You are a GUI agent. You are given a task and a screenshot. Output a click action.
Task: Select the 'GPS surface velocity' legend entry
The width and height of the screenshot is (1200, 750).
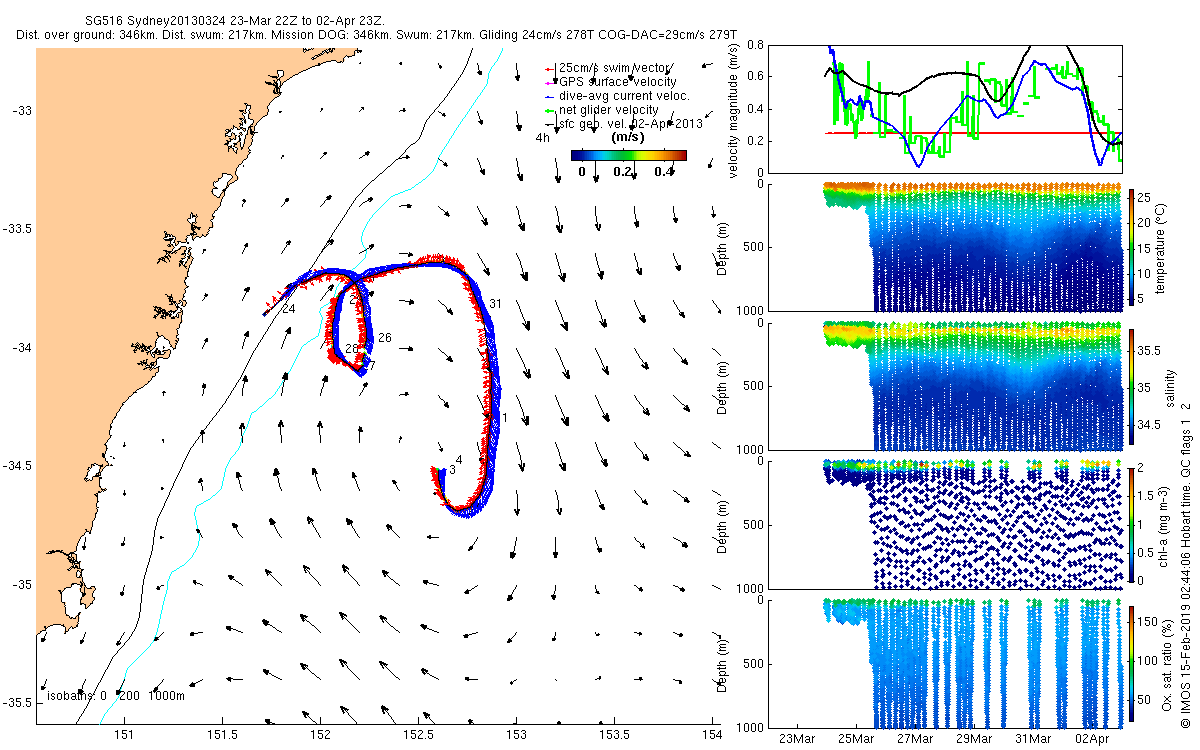point(610,81)
